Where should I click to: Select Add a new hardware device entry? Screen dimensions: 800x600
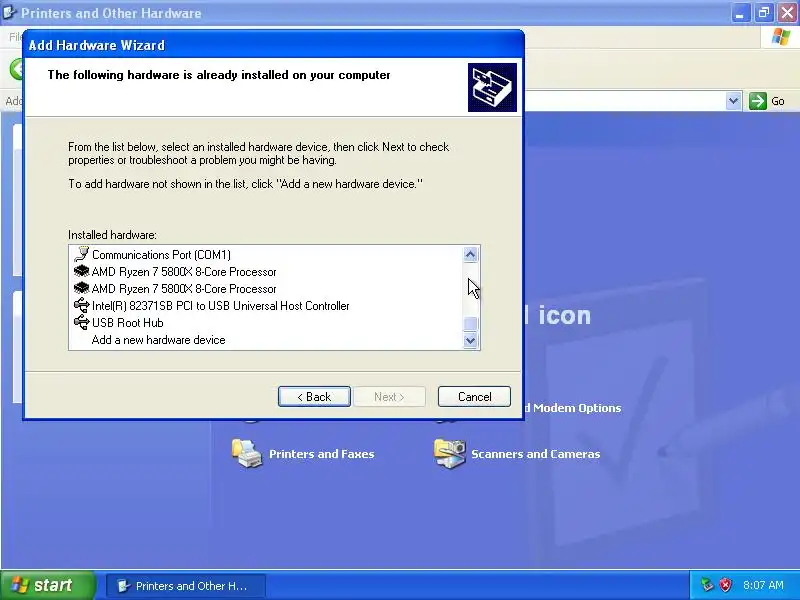(x=158, y=340)
